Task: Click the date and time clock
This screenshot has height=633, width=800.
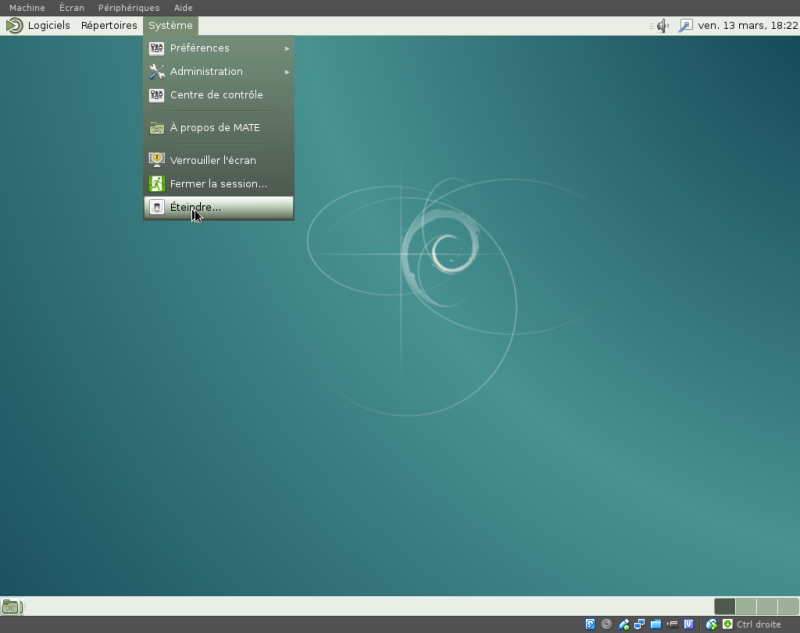Action: point(747,26)
